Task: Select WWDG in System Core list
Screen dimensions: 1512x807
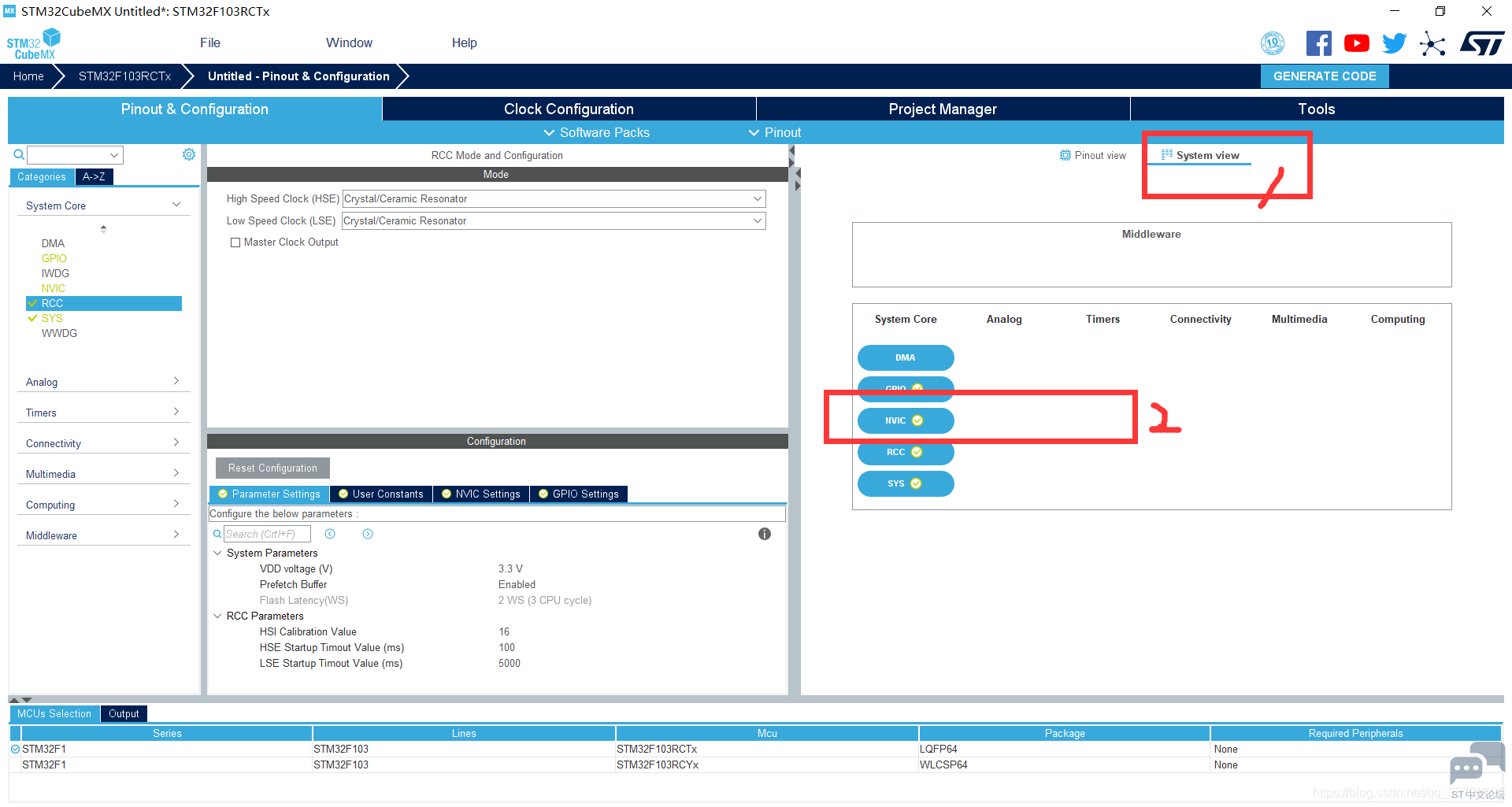Action: point(59,333)
